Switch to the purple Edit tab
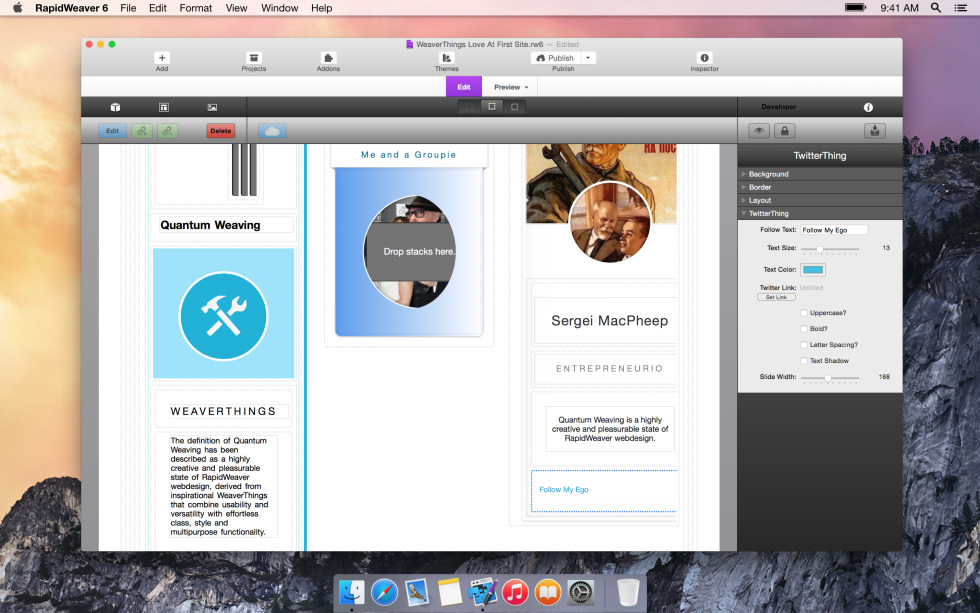980x613 pixels. click(x=464, y=87)
